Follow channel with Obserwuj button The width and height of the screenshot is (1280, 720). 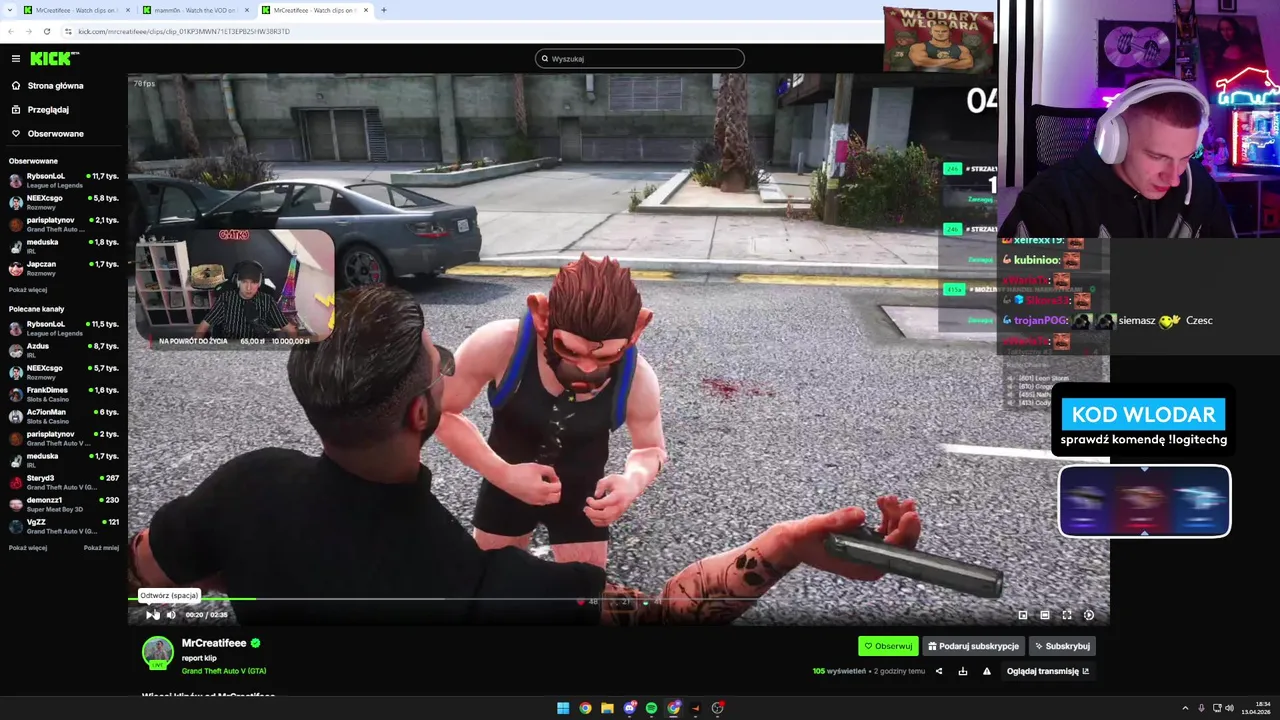[888, 646]
